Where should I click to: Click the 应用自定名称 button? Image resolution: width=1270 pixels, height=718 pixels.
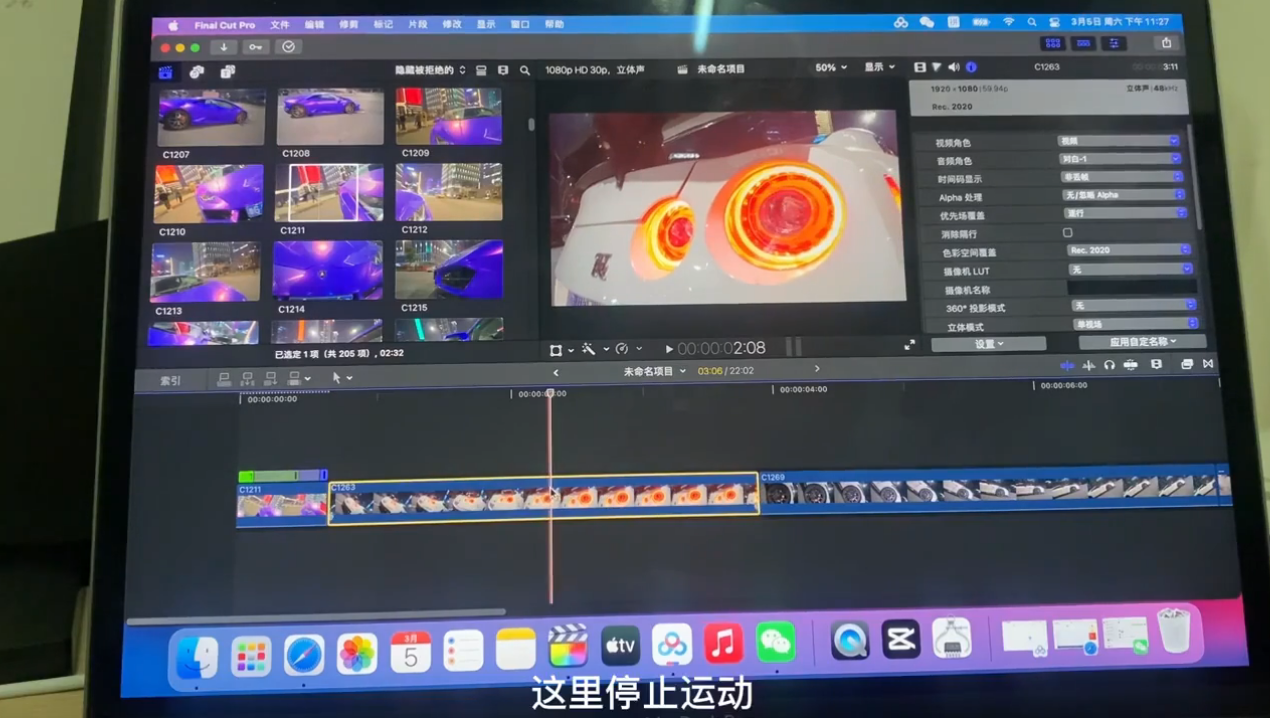click(x=1142, y=342)
